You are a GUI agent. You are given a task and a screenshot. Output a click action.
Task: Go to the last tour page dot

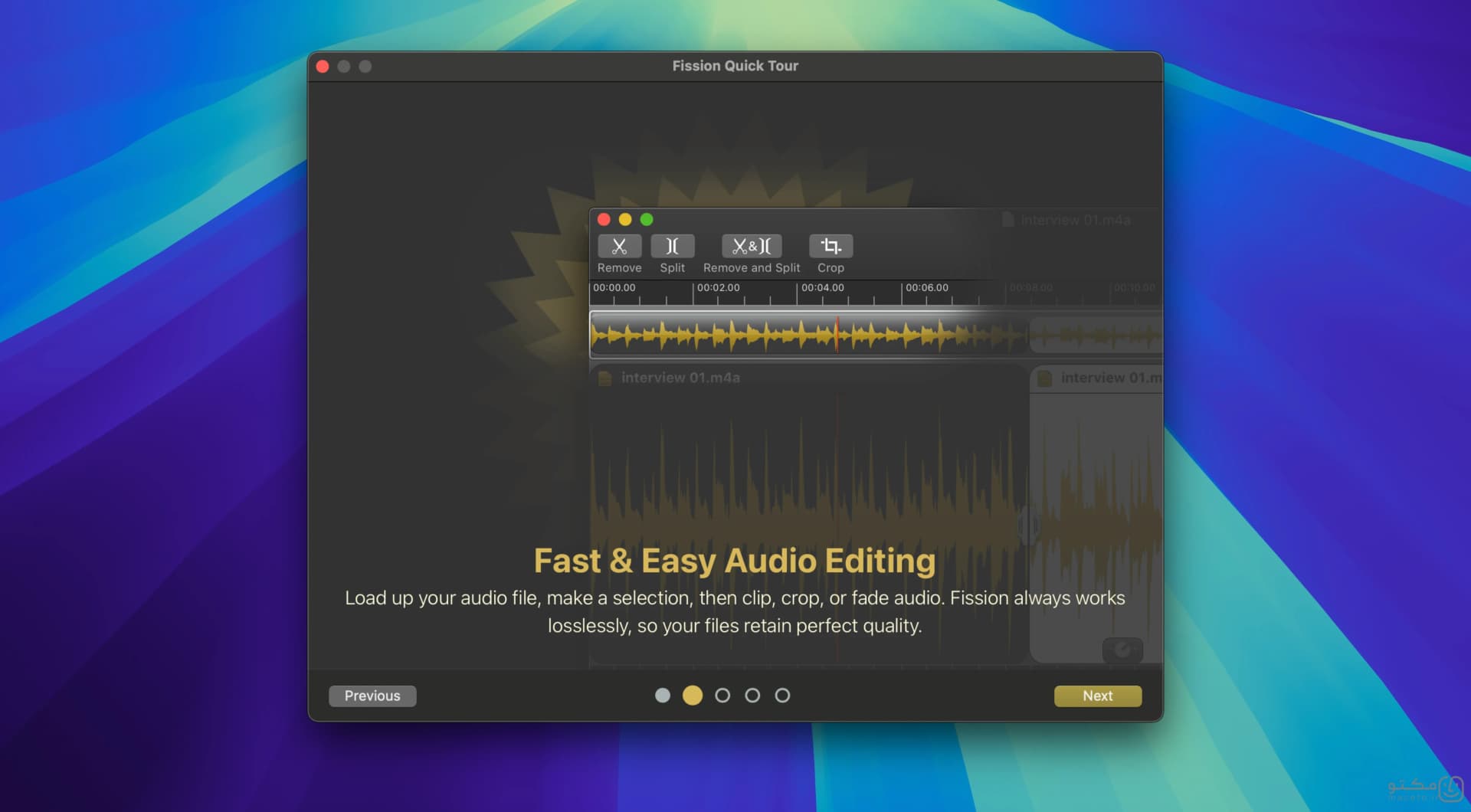pos(782,696)
